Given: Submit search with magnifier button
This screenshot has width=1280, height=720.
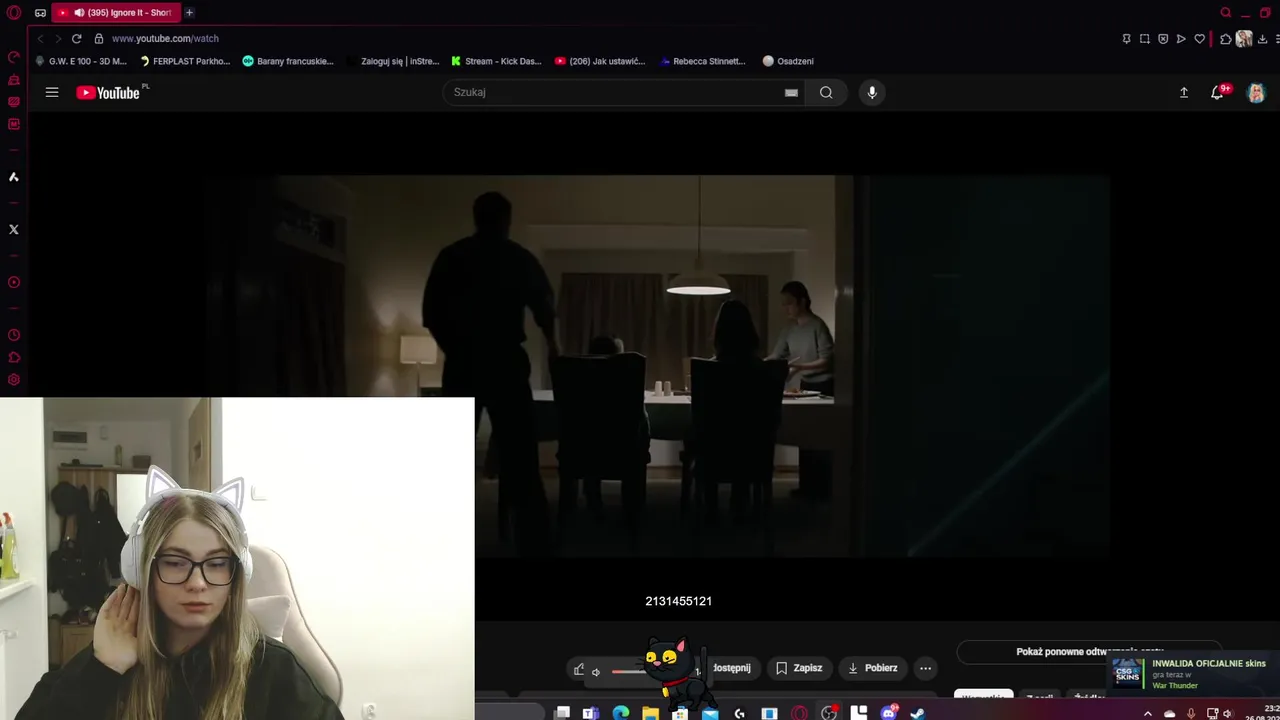Looking at the screenshot, I should coord(826,92).
